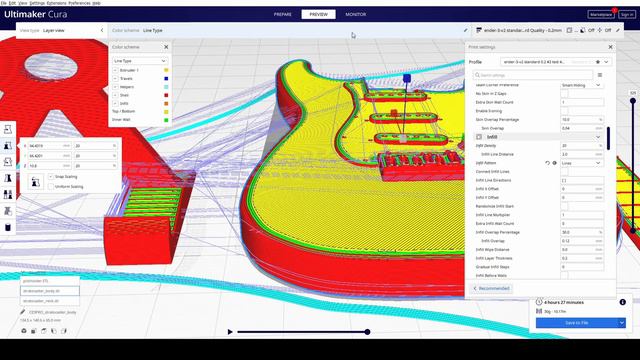Switch to the PREPARE stage
The width and height of the screenshot is (640, 360).
pos(282,14)
